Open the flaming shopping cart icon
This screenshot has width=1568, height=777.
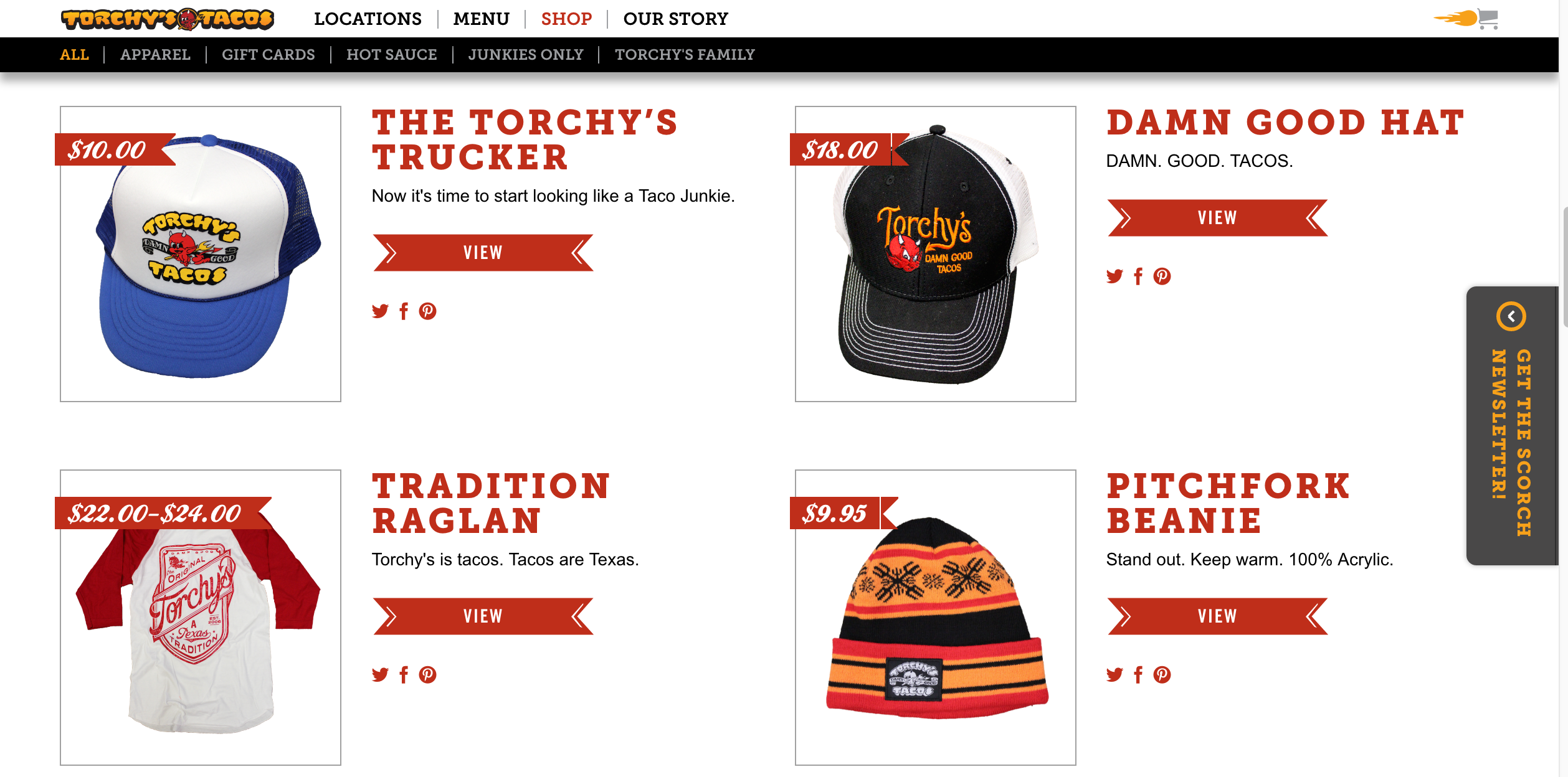tap(1466, 19)
